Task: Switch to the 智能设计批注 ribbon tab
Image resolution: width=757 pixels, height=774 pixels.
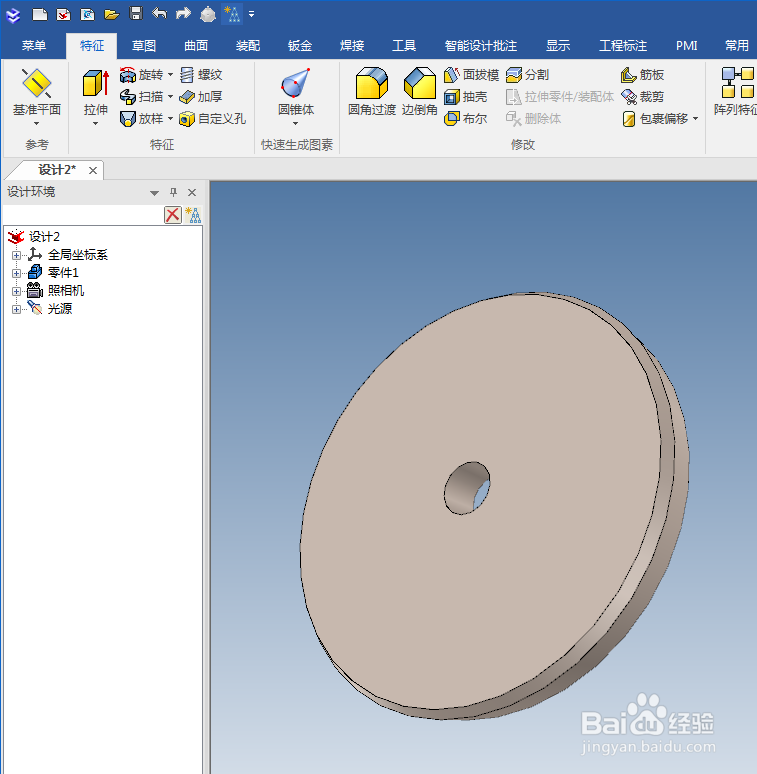Action: [480, 46]
